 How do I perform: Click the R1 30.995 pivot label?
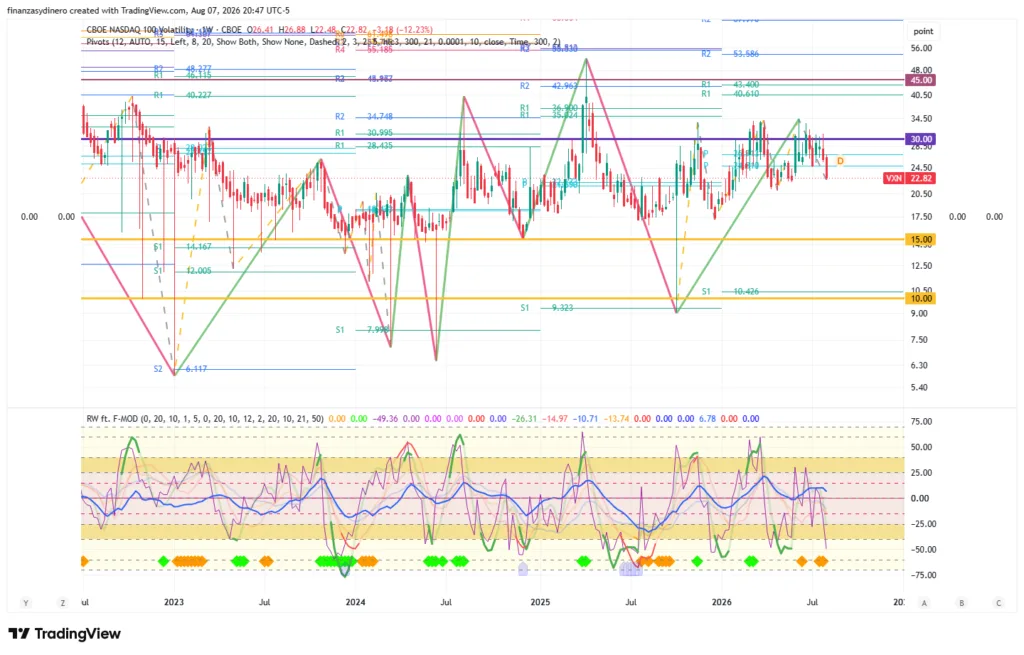click(x=364, y=133)
